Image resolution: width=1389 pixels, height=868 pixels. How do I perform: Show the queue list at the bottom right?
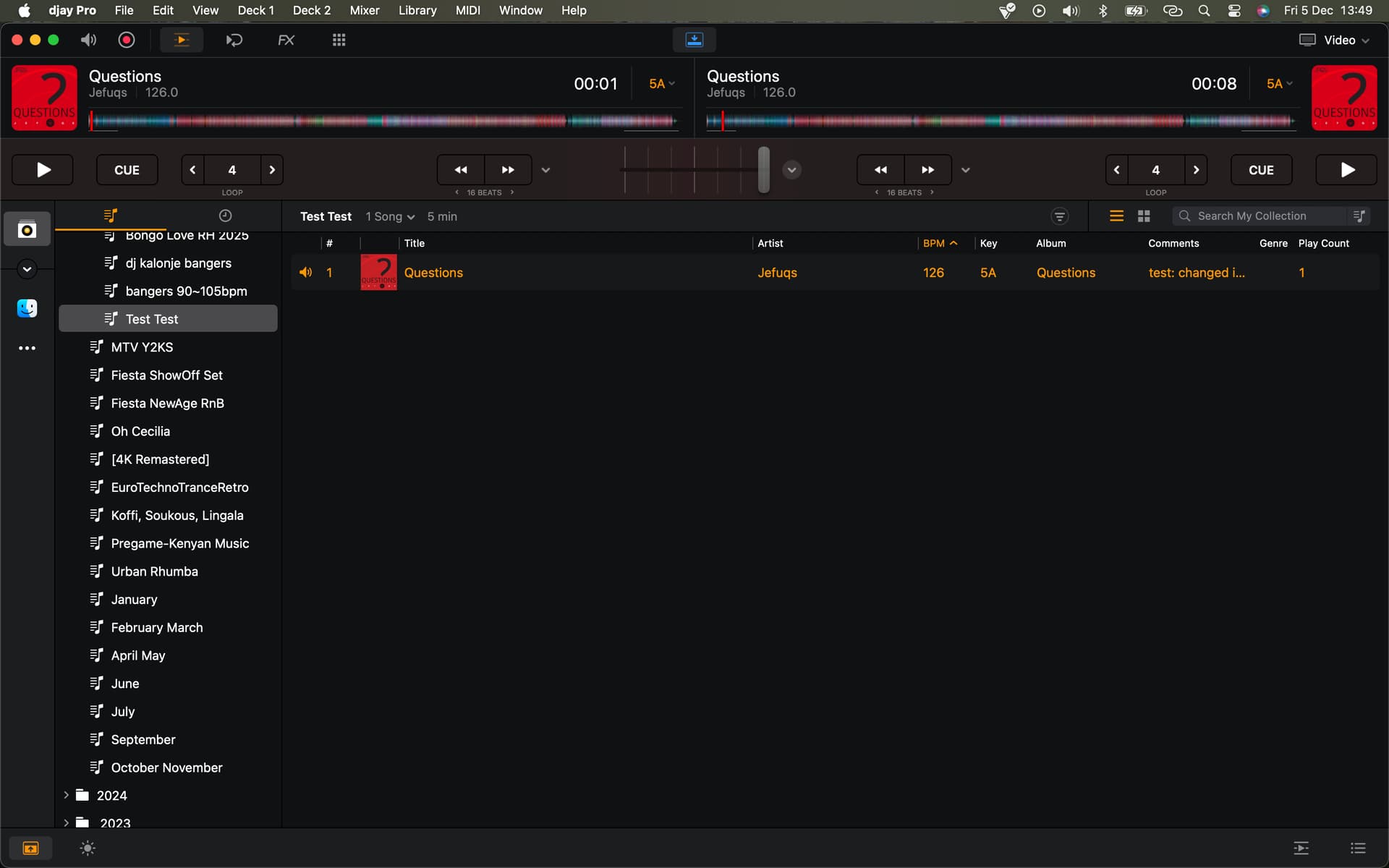pos(1358,848)
